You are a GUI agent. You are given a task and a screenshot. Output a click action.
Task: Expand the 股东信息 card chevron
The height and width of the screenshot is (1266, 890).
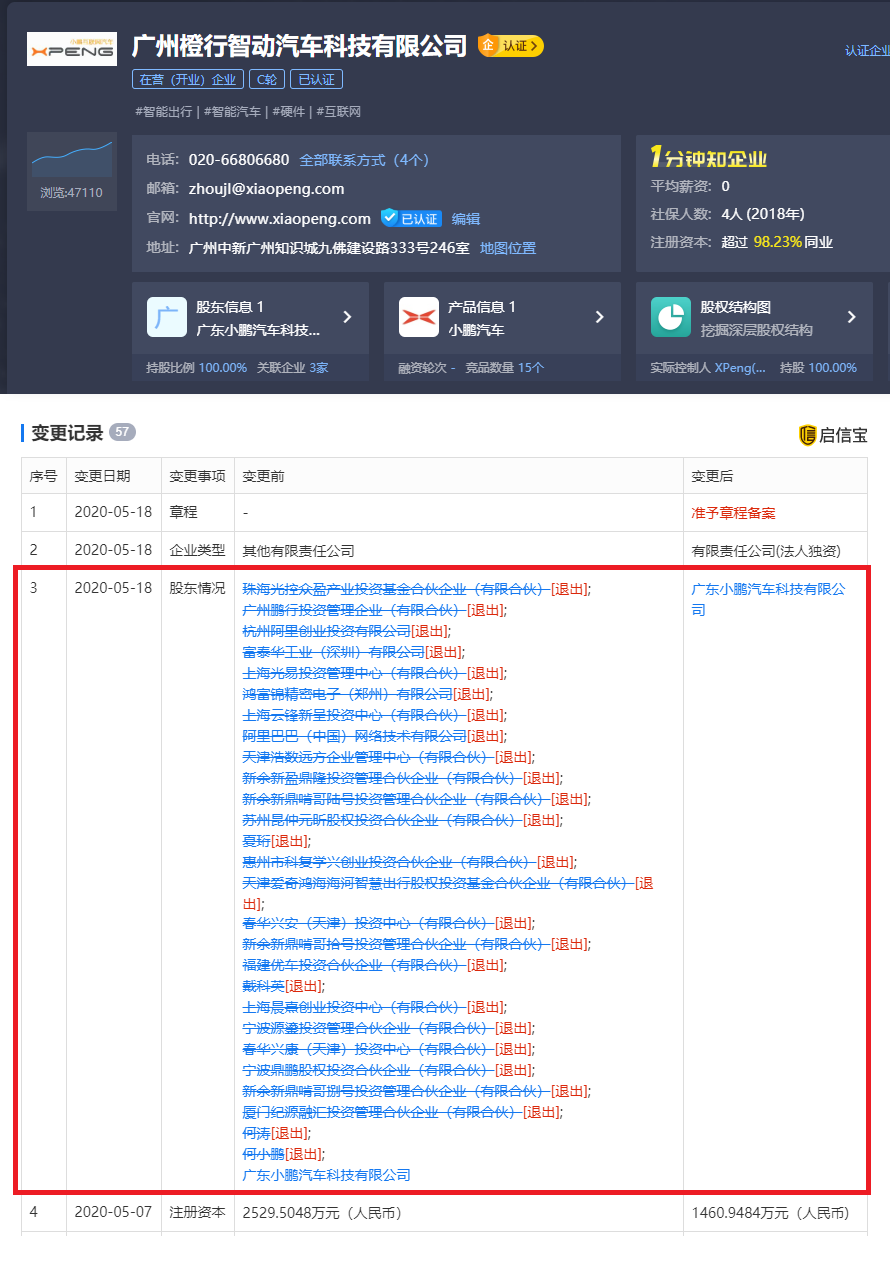pyautogui.click(x=348, y=318)
